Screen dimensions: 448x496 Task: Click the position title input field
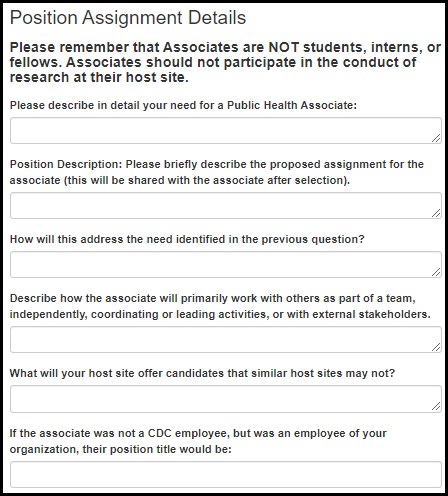tap(226, 475)
